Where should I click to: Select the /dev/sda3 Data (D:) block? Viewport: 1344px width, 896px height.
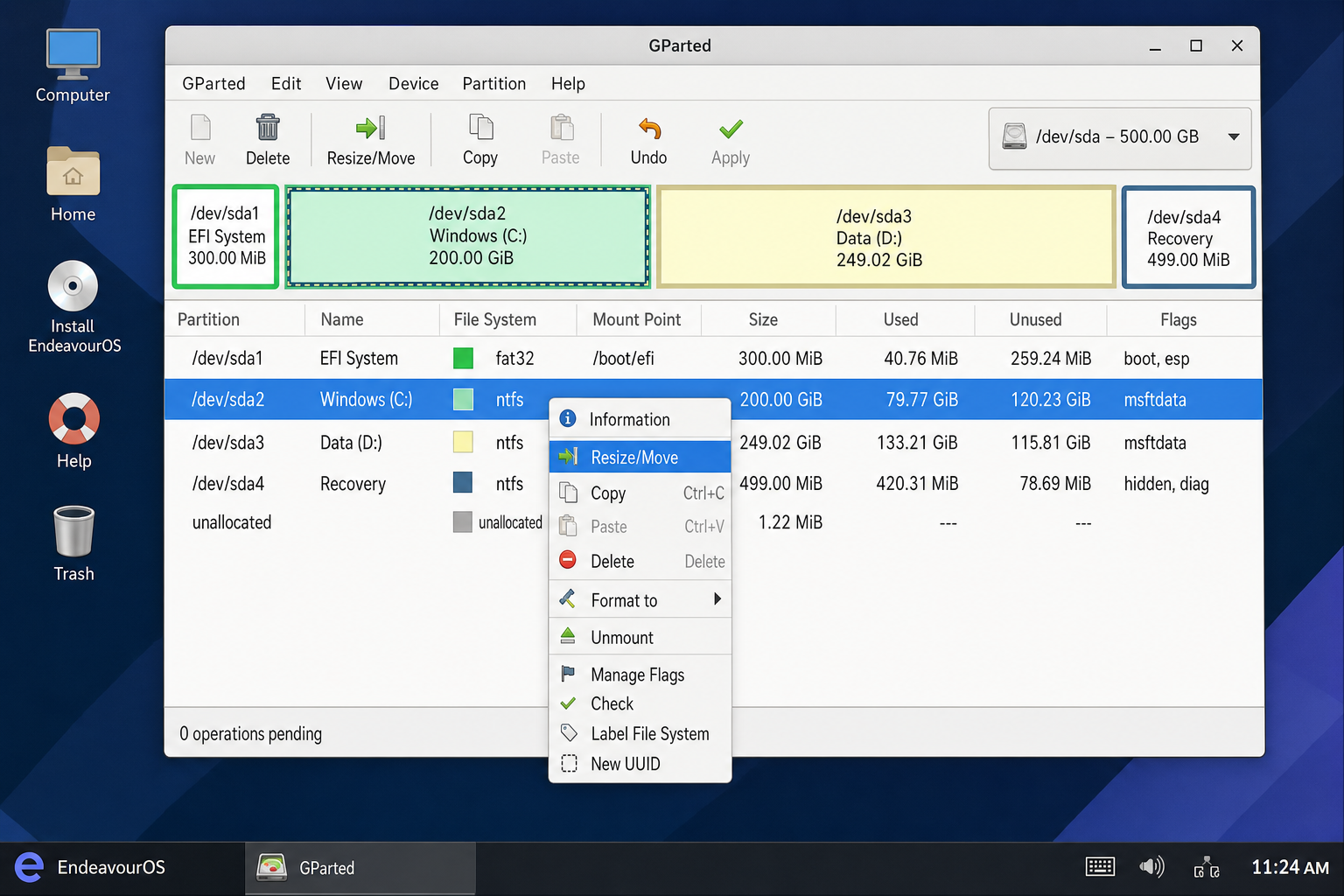pyautogui.click(x=886, y=237)
